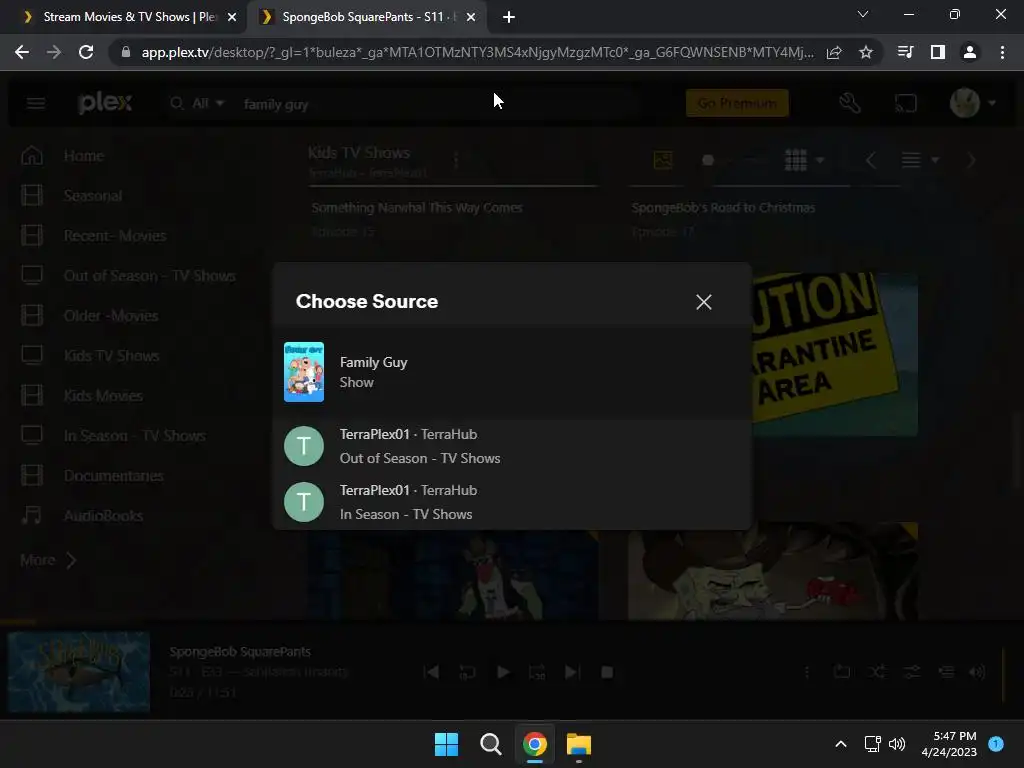Click the Go Premium button
The image size is (1024, 768).
(737, 103)
